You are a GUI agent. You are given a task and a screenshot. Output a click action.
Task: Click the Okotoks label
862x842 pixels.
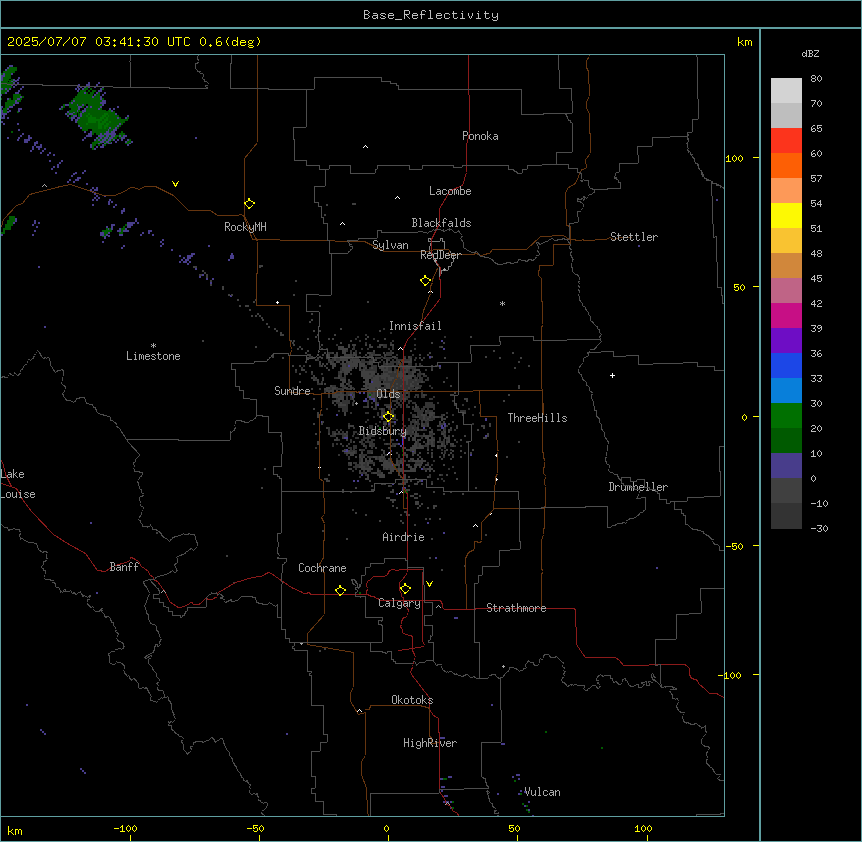tap(412, 700)
